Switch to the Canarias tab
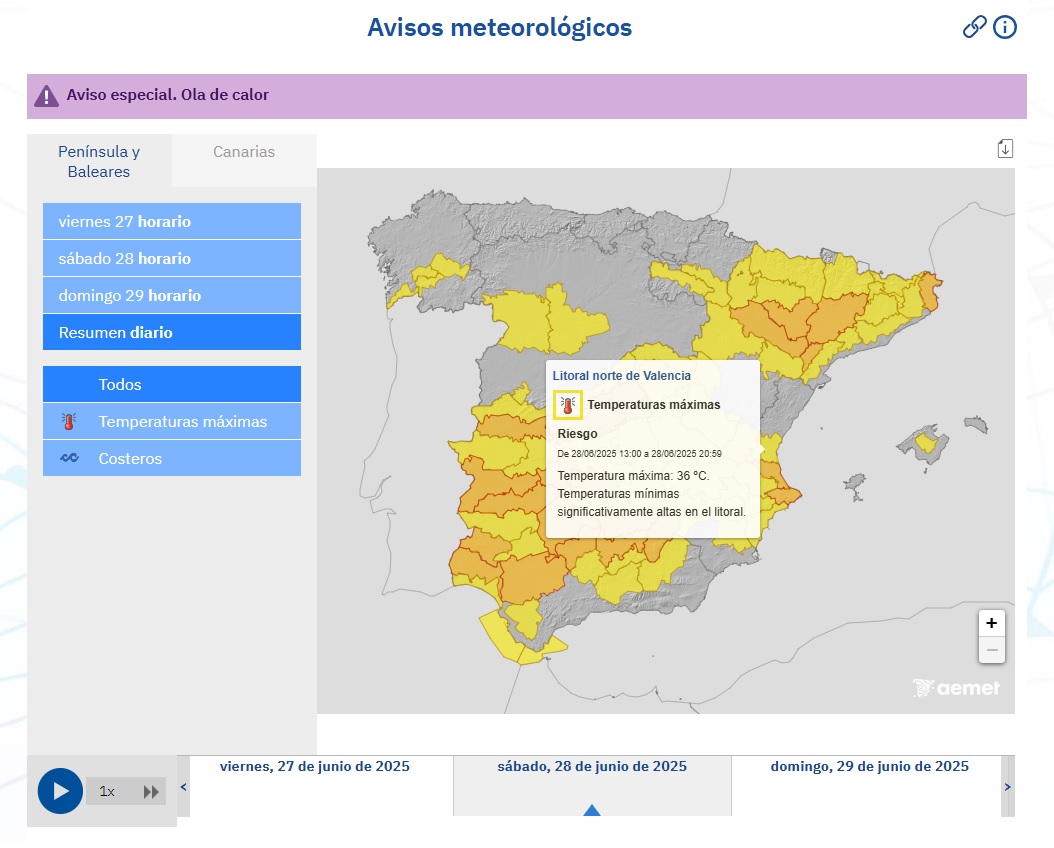This screenshot has width=1054, height=848. coord(244,152)
